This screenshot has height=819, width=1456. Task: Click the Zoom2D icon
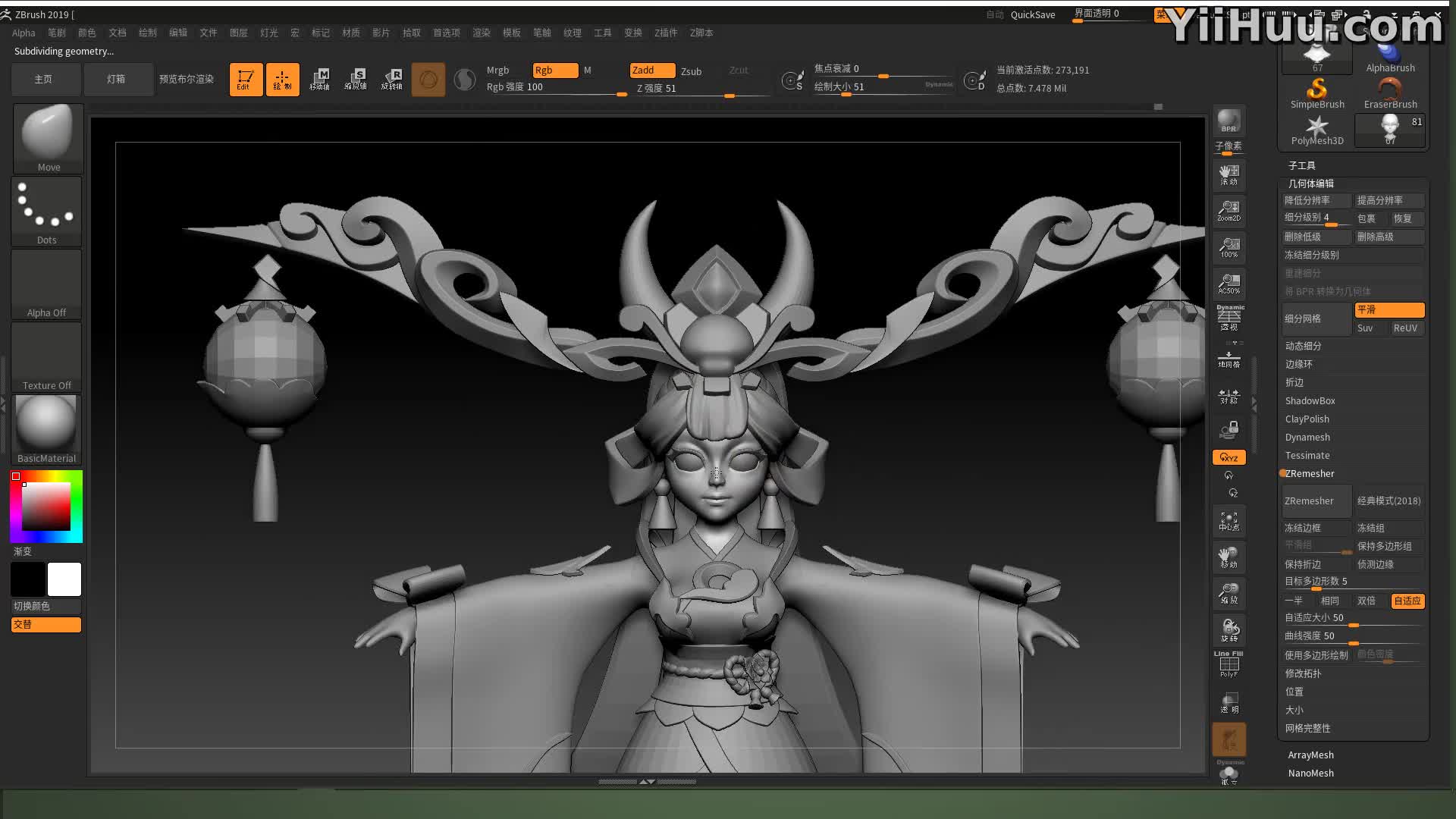pyautogui.click(x=1228, y=211)
